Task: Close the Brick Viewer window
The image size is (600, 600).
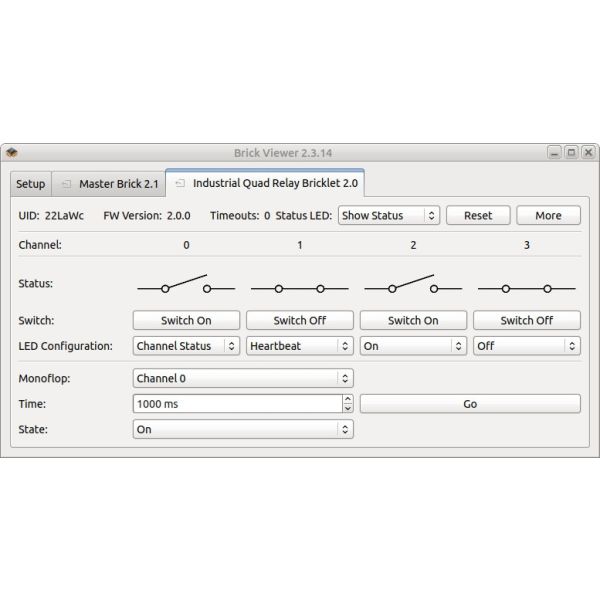Action: point(588,153)
